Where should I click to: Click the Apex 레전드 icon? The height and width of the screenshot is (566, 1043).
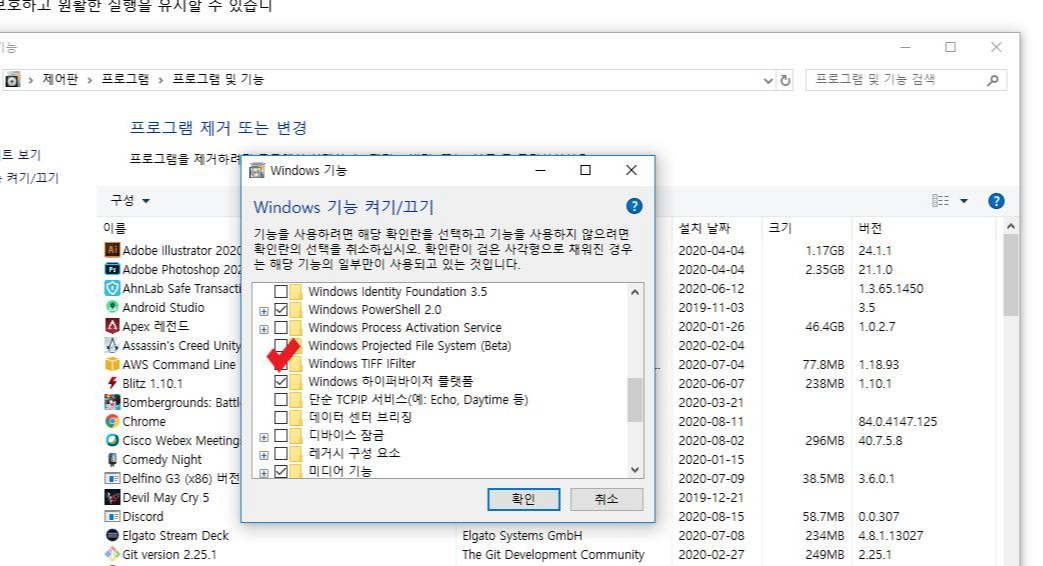click(x=112, y=326)
